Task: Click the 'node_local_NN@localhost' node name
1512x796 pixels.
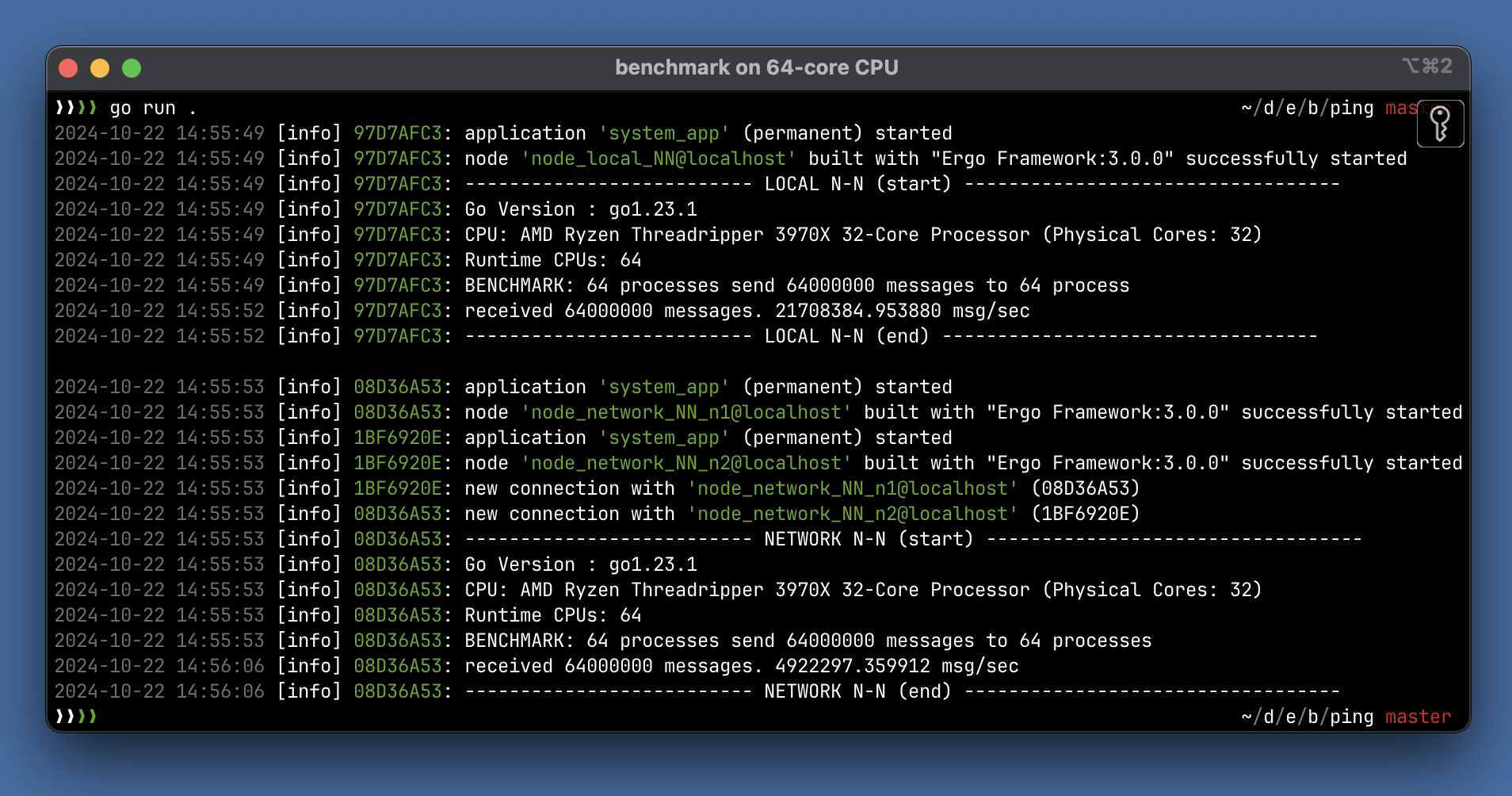Action: click(659, 159)
